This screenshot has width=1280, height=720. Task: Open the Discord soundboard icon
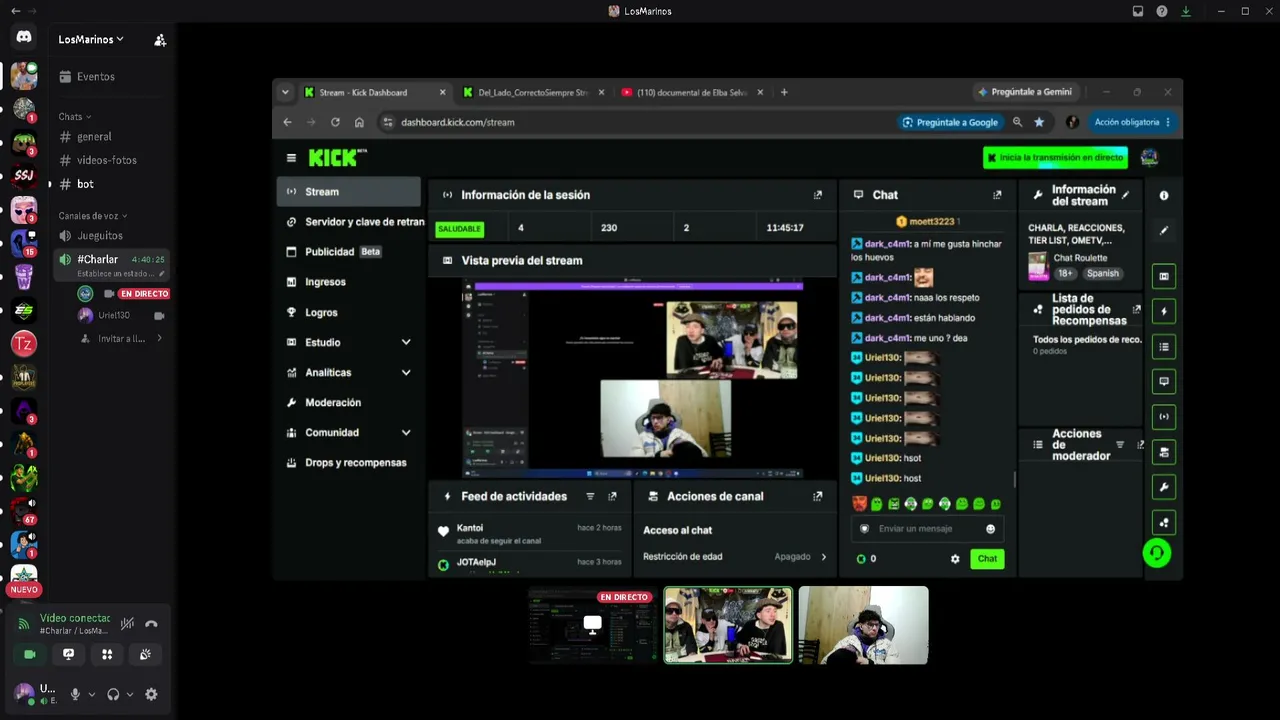145,654
